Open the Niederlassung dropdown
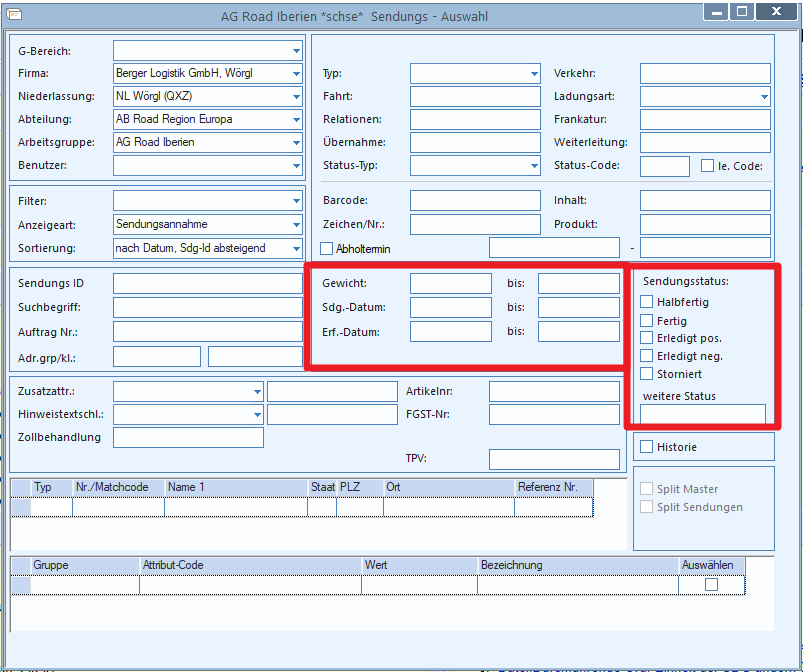The image size is (803, 672). pos(296,96)
